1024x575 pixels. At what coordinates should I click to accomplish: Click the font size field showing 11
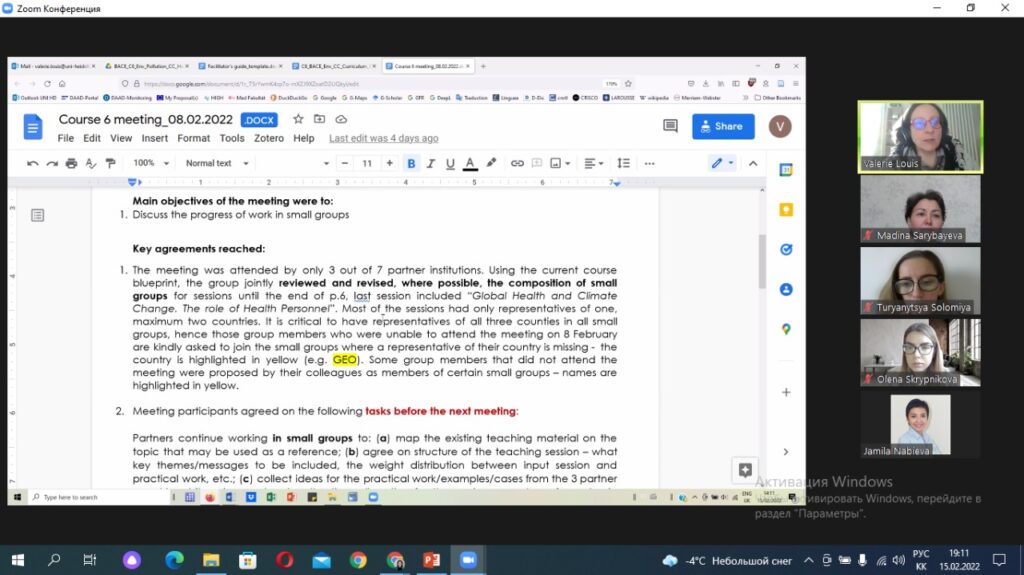pyautogui.click(x=367, y=163)
